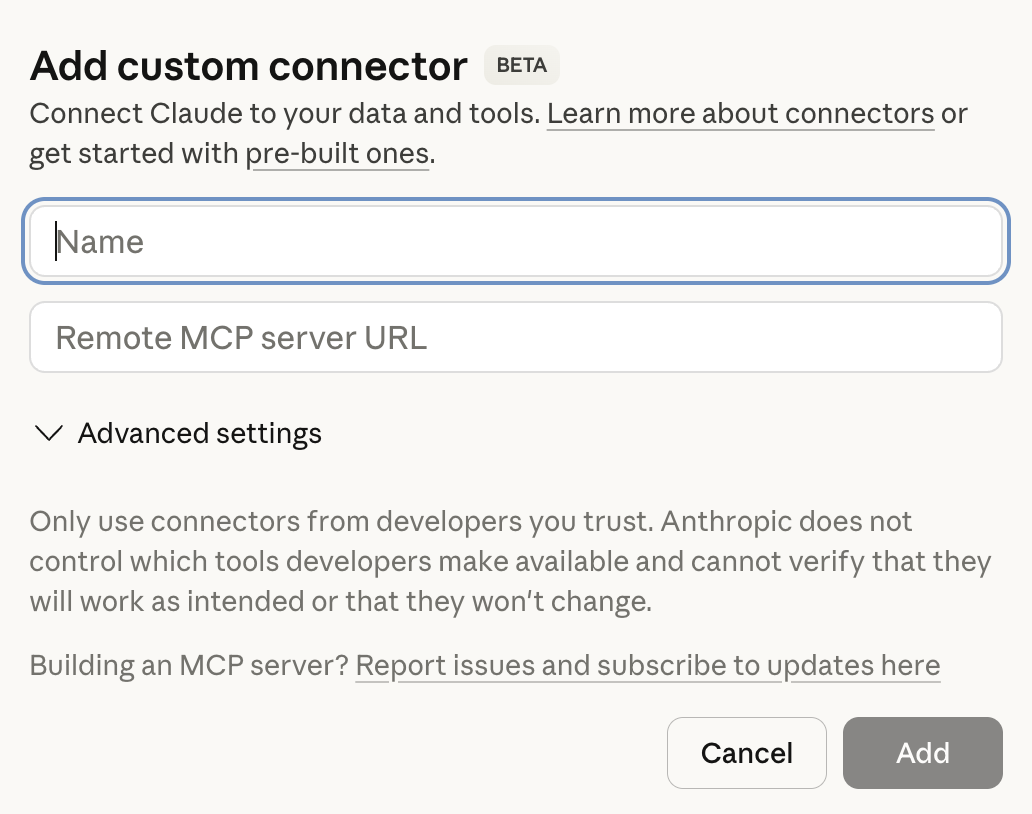1032x814 pixels.
Task: Open the Learn more about connectors link
Action: 739,113
